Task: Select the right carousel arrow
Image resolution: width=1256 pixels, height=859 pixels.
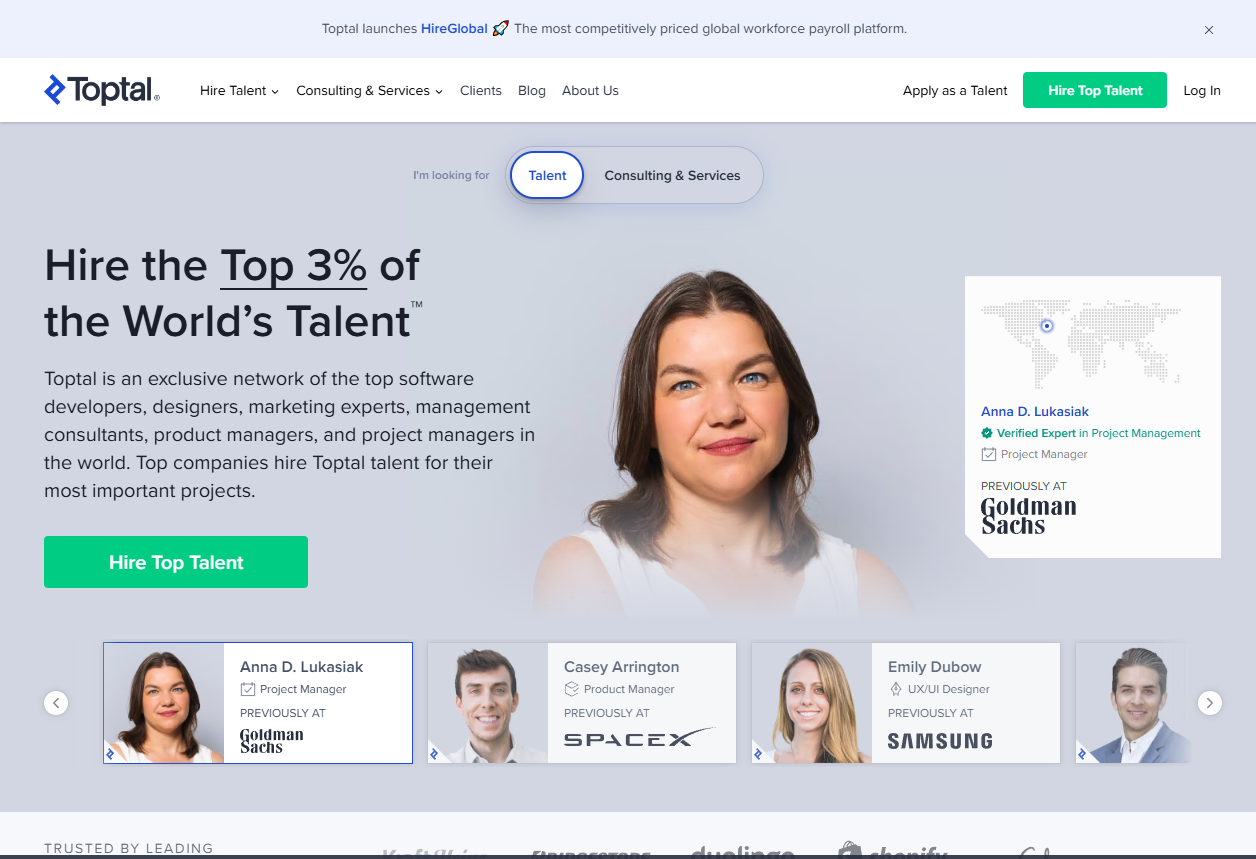Action: tap(1210, 703)
